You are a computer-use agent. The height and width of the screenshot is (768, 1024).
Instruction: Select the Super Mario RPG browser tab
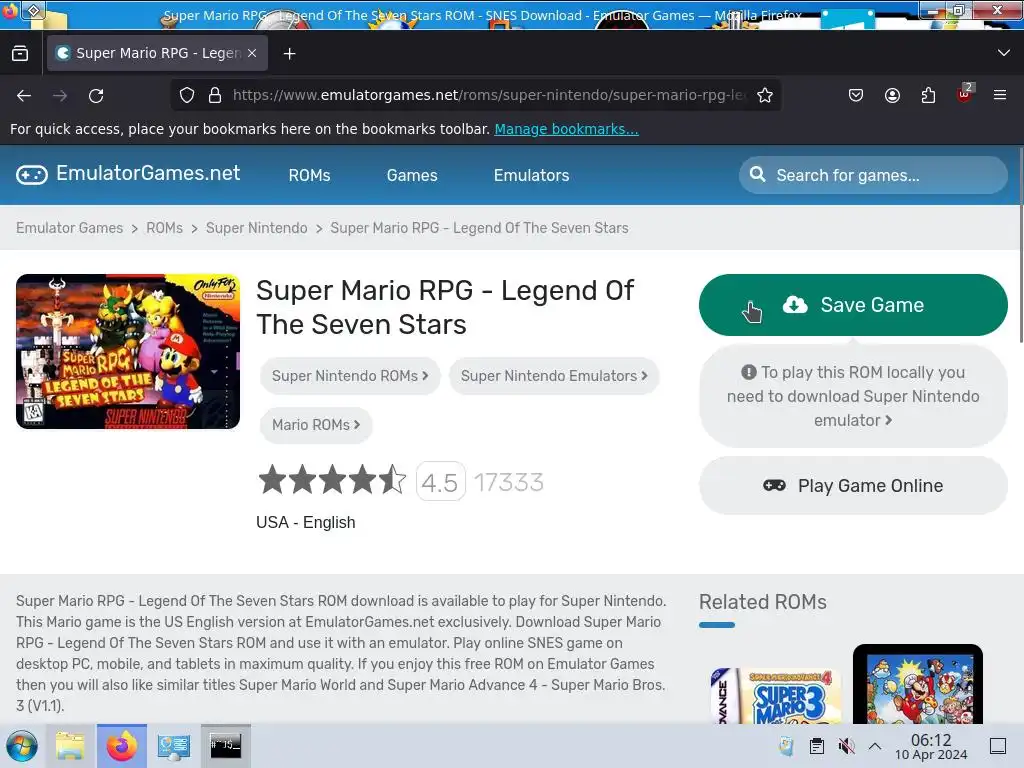(x=157, y=54)
